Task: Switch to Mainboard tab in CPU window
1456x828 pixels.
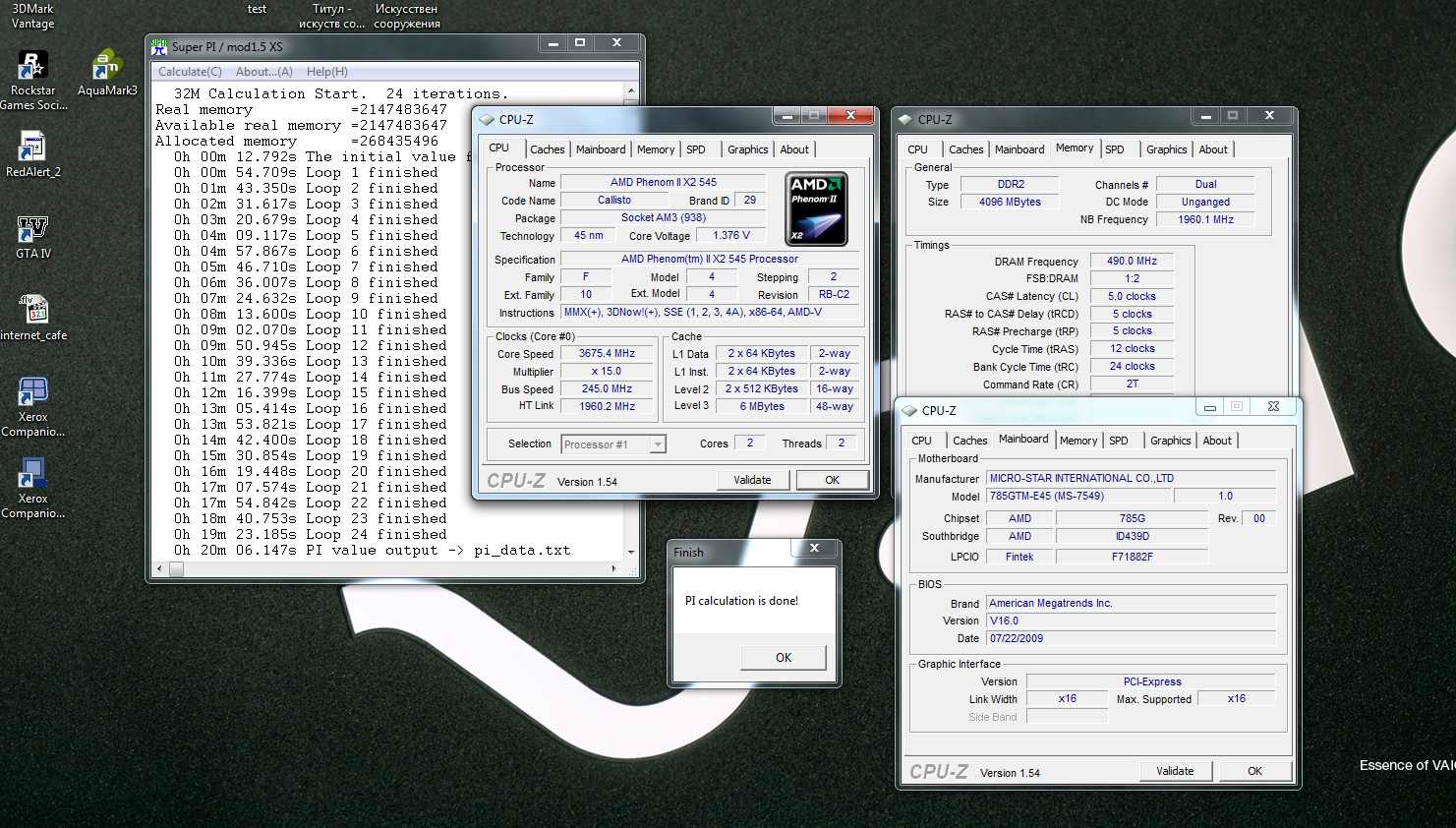Action: (x=600, y=149)
